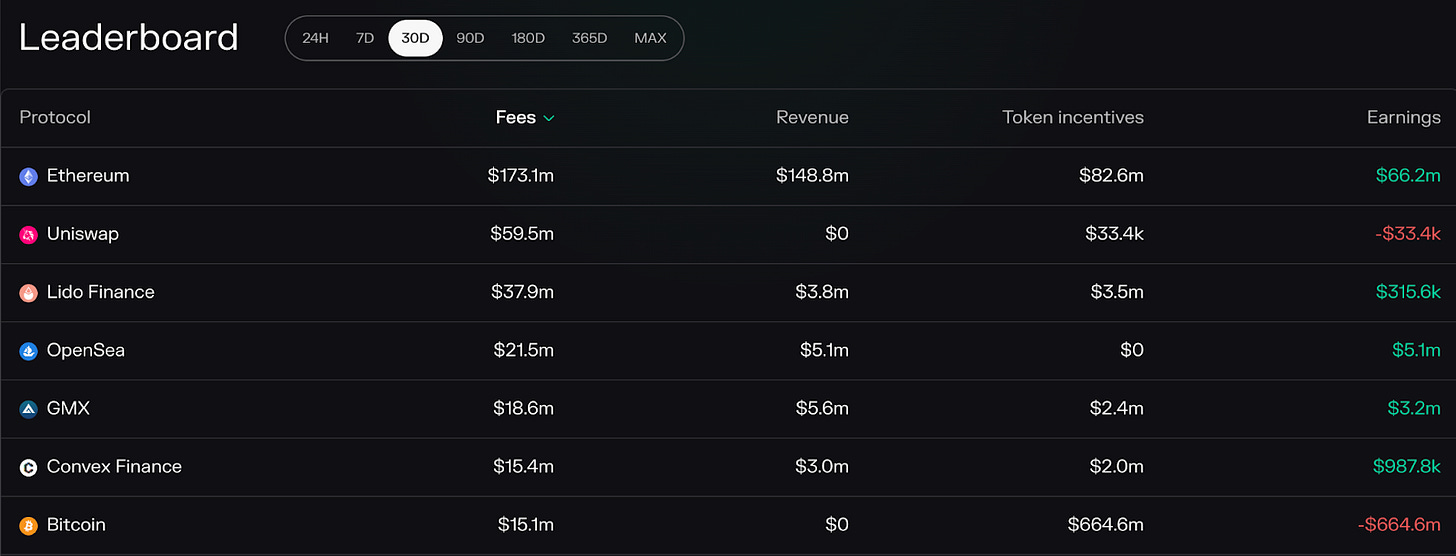1456x556 pixels.
Task: Sort by the Revenue column header
Action: (x=812, y=117)
